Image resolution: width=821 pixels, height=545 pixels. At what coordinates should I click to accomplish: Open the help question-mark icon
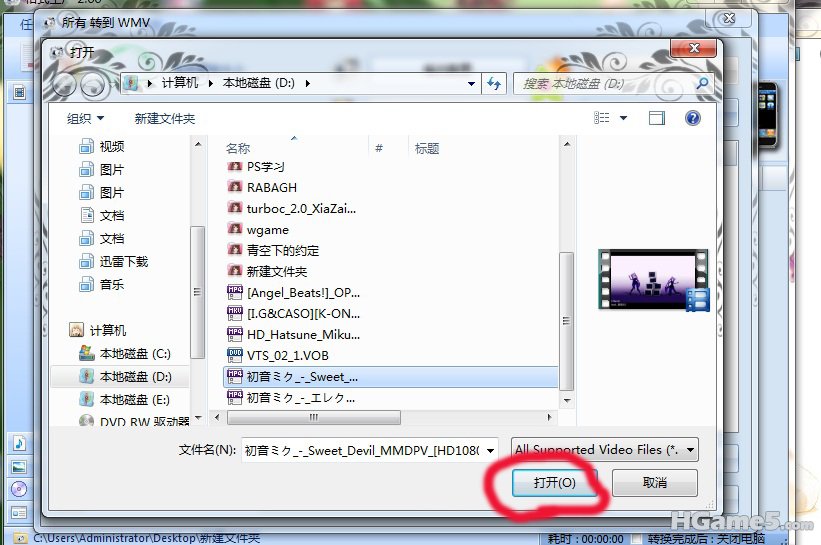[x=691, y=118]
